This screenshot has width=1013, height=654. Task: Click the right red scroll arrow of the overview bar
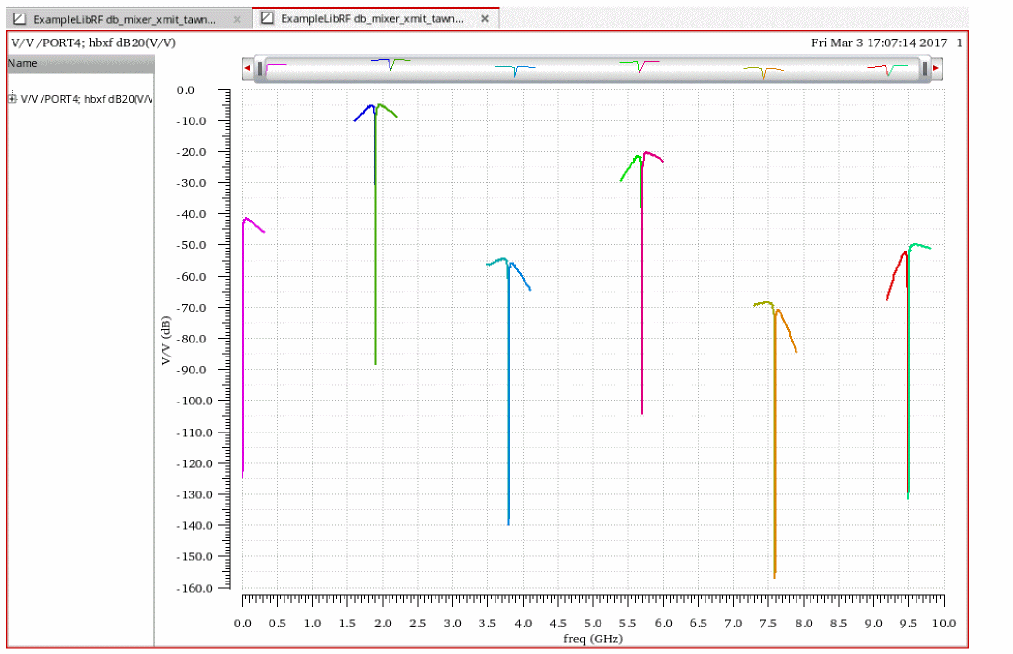(x=937, y=68)
